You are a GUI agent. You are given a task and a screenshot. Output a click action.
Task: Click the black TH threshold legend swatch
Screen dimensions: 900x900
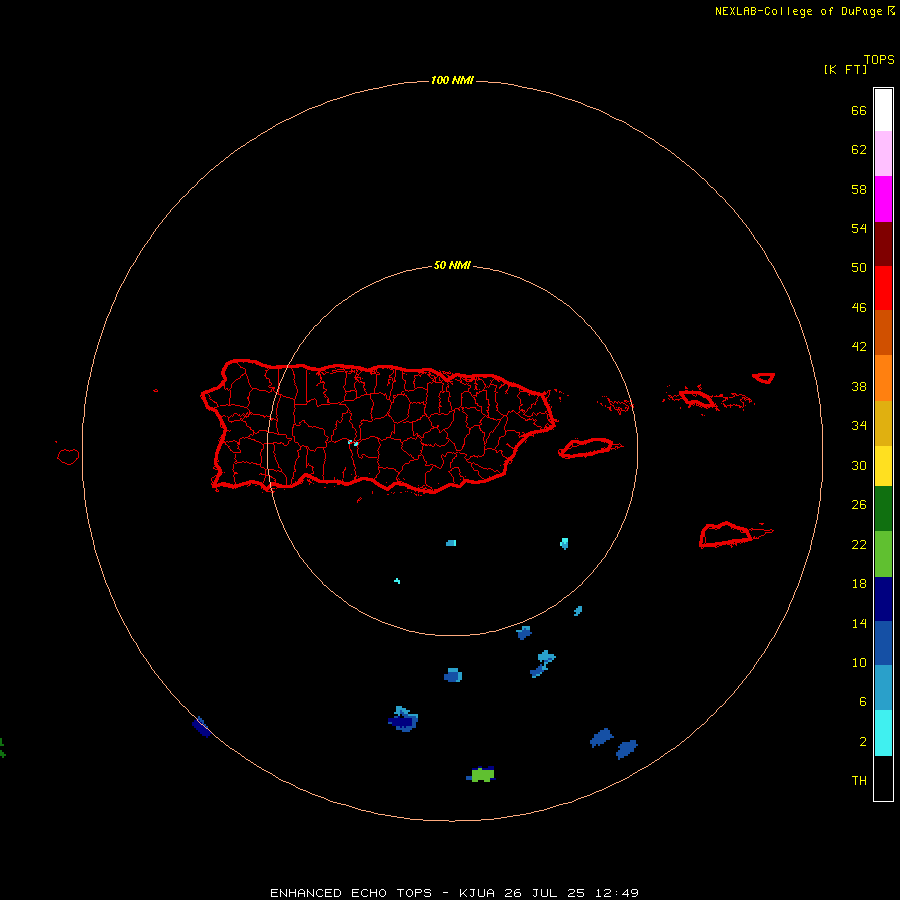click(x=883, y=778)
